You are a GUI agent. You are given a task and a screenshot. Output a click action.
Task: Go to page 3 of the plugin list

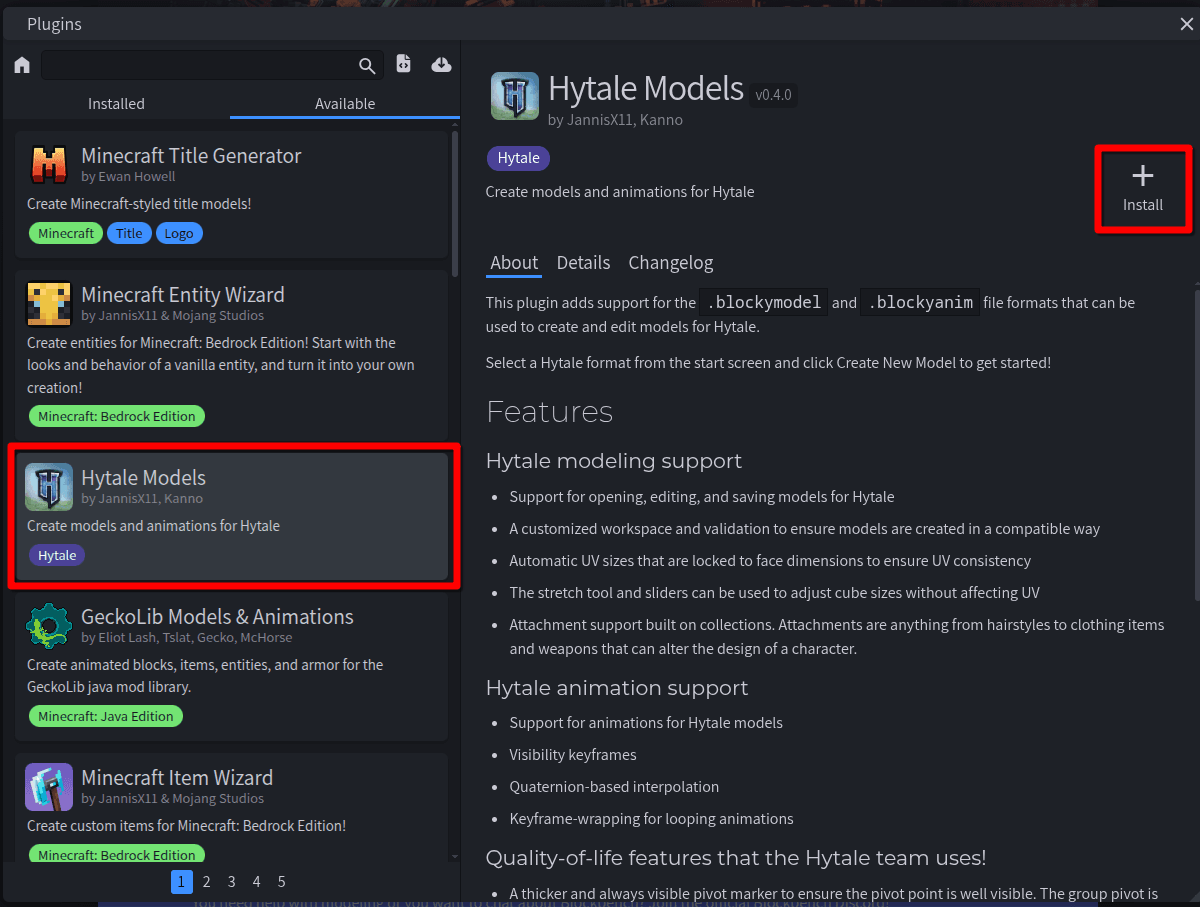(x=231, y=881)
